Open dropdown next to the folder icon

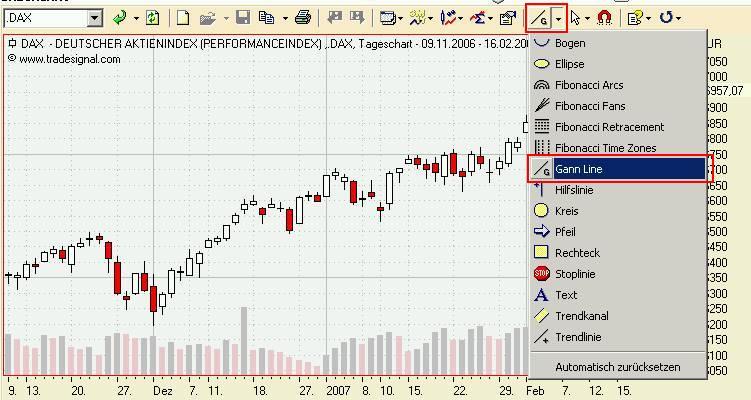(226, 19)
